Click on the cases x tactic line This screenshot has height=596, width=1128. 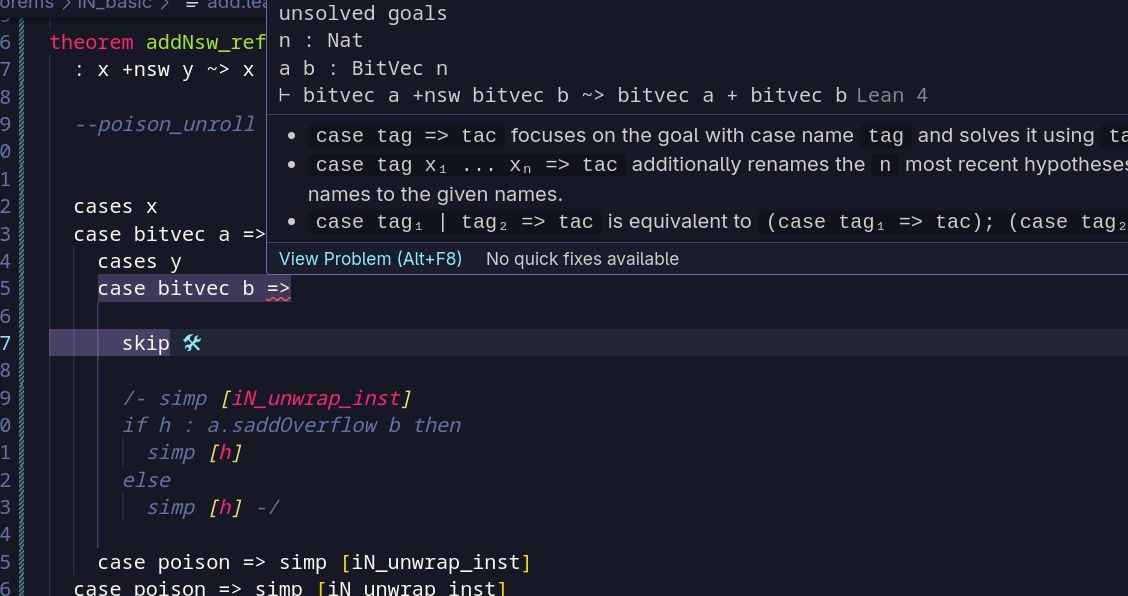[115, 207]
